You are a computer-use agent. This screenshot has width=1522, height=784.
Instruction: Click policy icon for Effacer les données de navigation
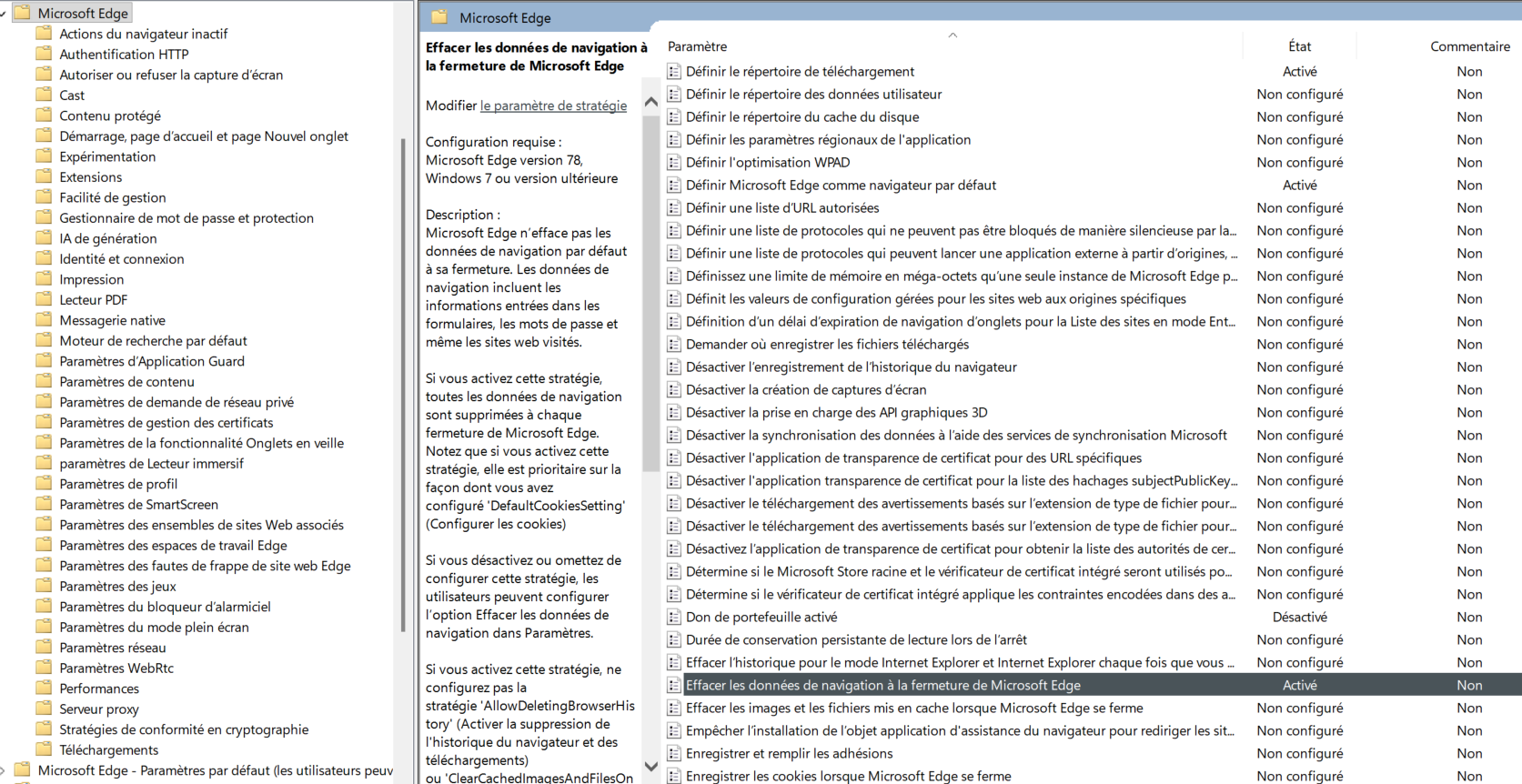click(674, 685)
